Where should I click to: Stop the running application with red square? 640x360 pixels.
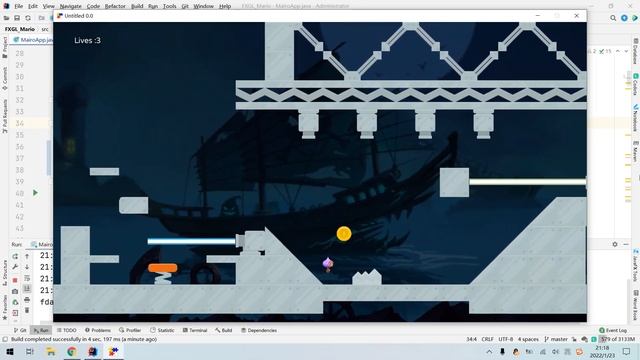(15, 280)
